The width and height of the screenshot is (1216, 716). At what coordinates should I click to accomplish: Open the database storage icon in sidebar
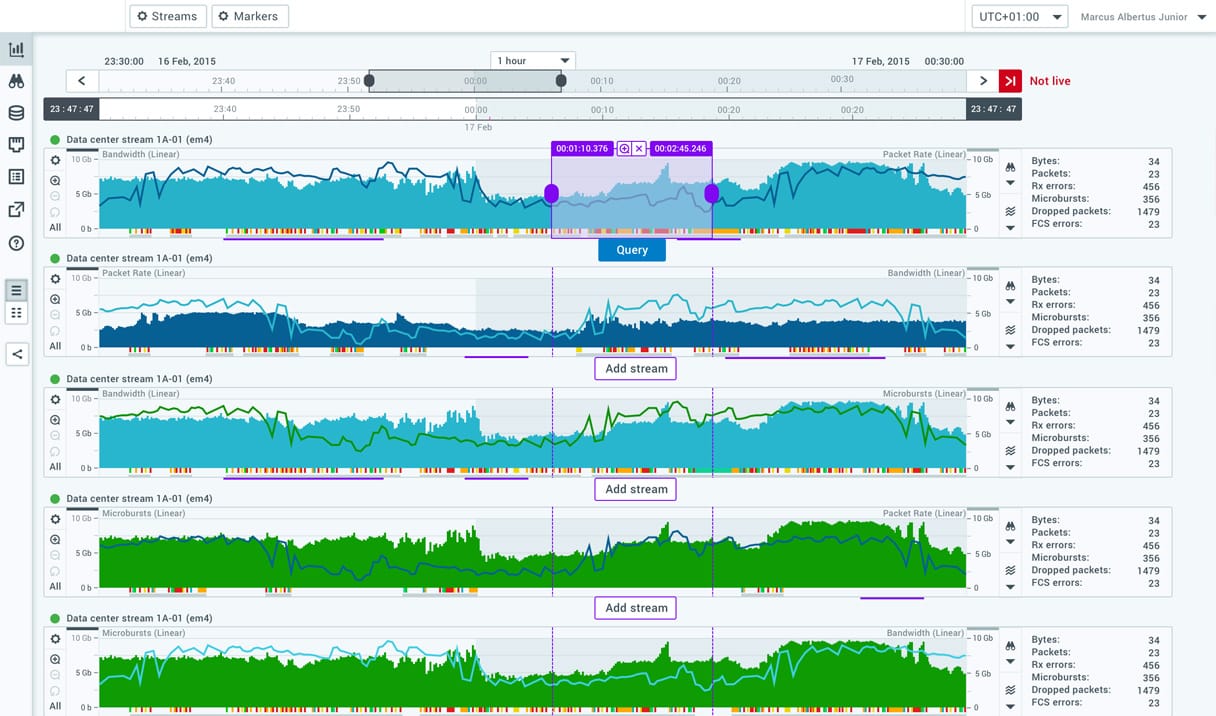pyautogui.click(x=16, y=113)
